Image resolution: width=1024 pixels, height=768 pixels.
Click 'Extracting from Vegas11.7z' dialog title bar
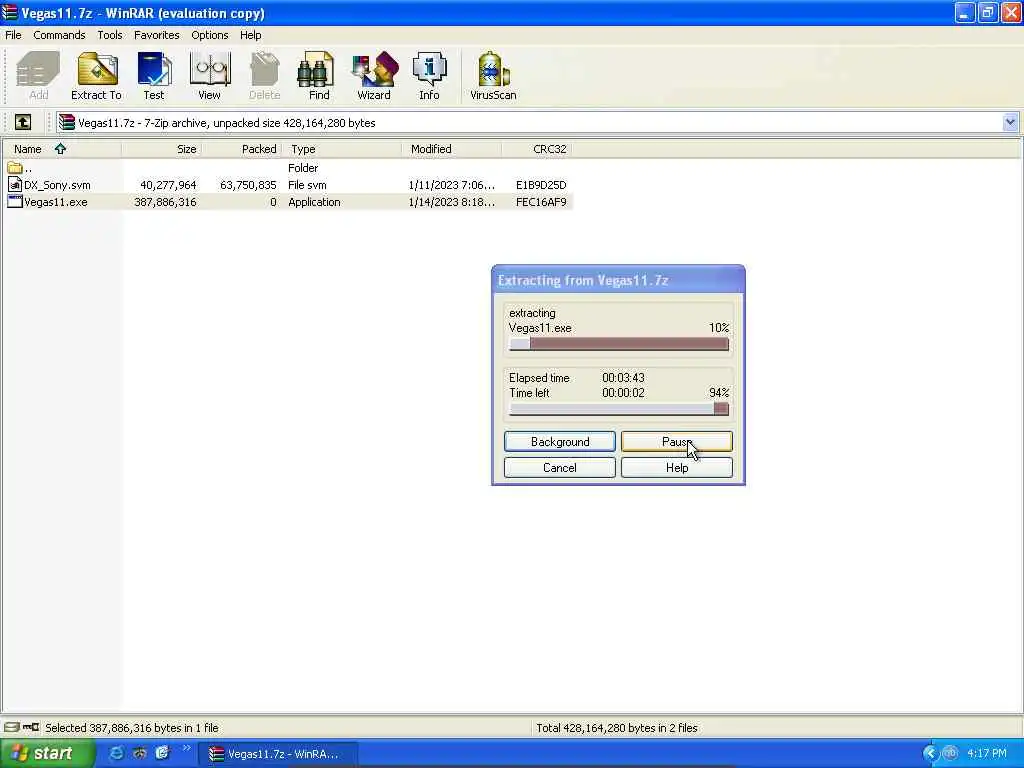[x=618, y=280]
